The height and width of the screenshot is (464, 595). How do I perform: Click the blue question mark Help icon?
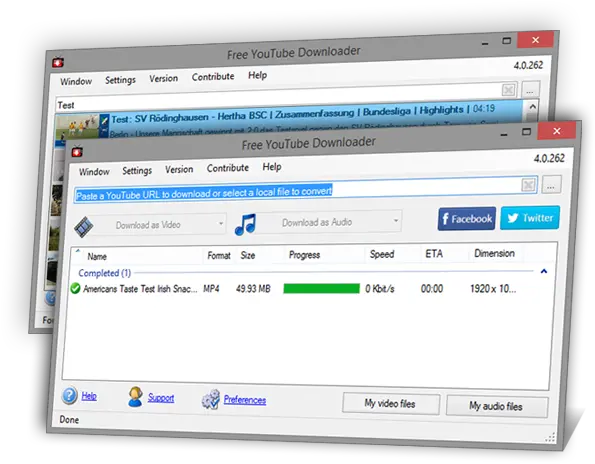click(x=69, y=396)
